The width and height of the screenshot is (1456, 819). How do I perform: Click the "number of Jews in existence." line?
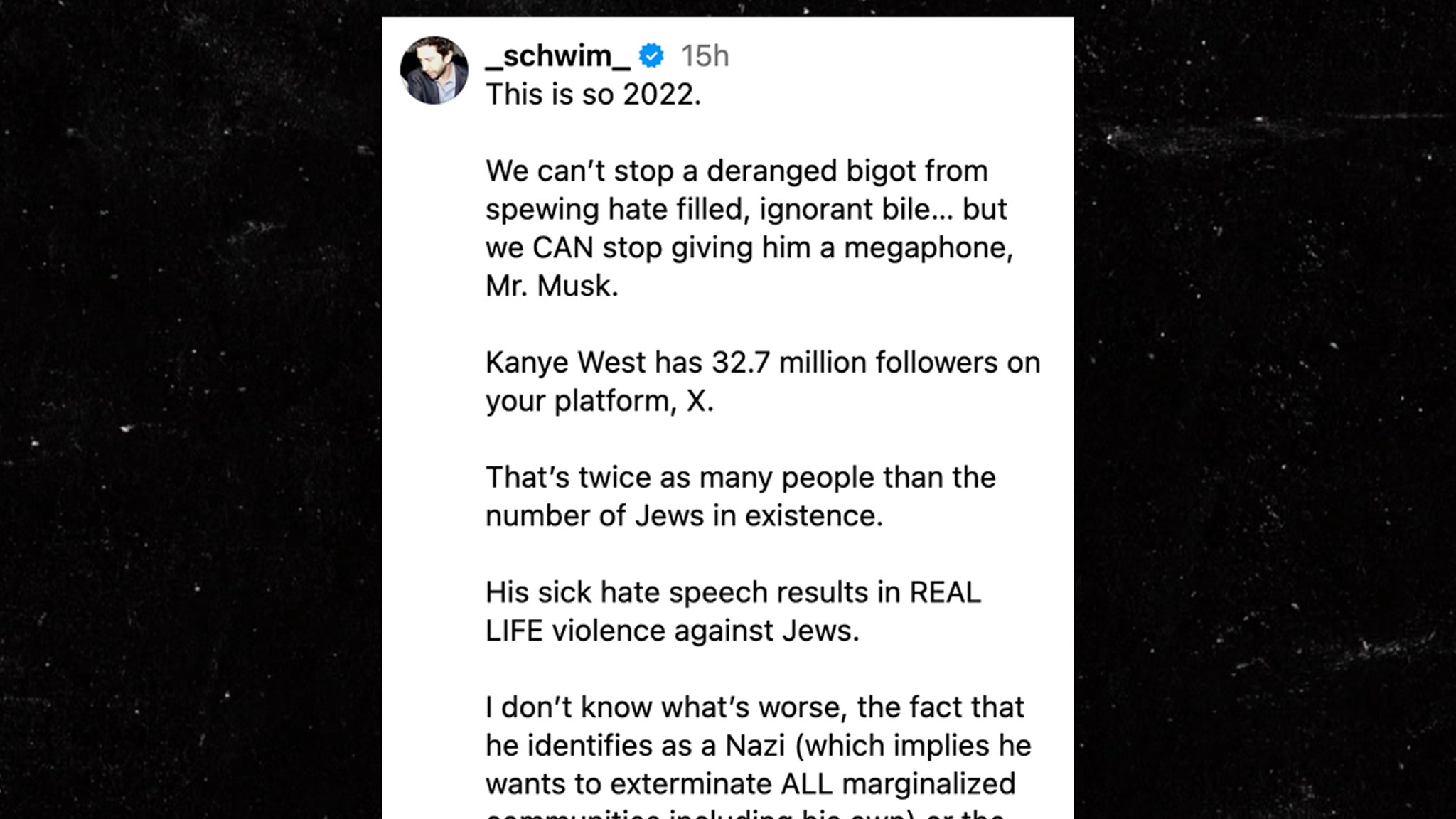(684, 516)
